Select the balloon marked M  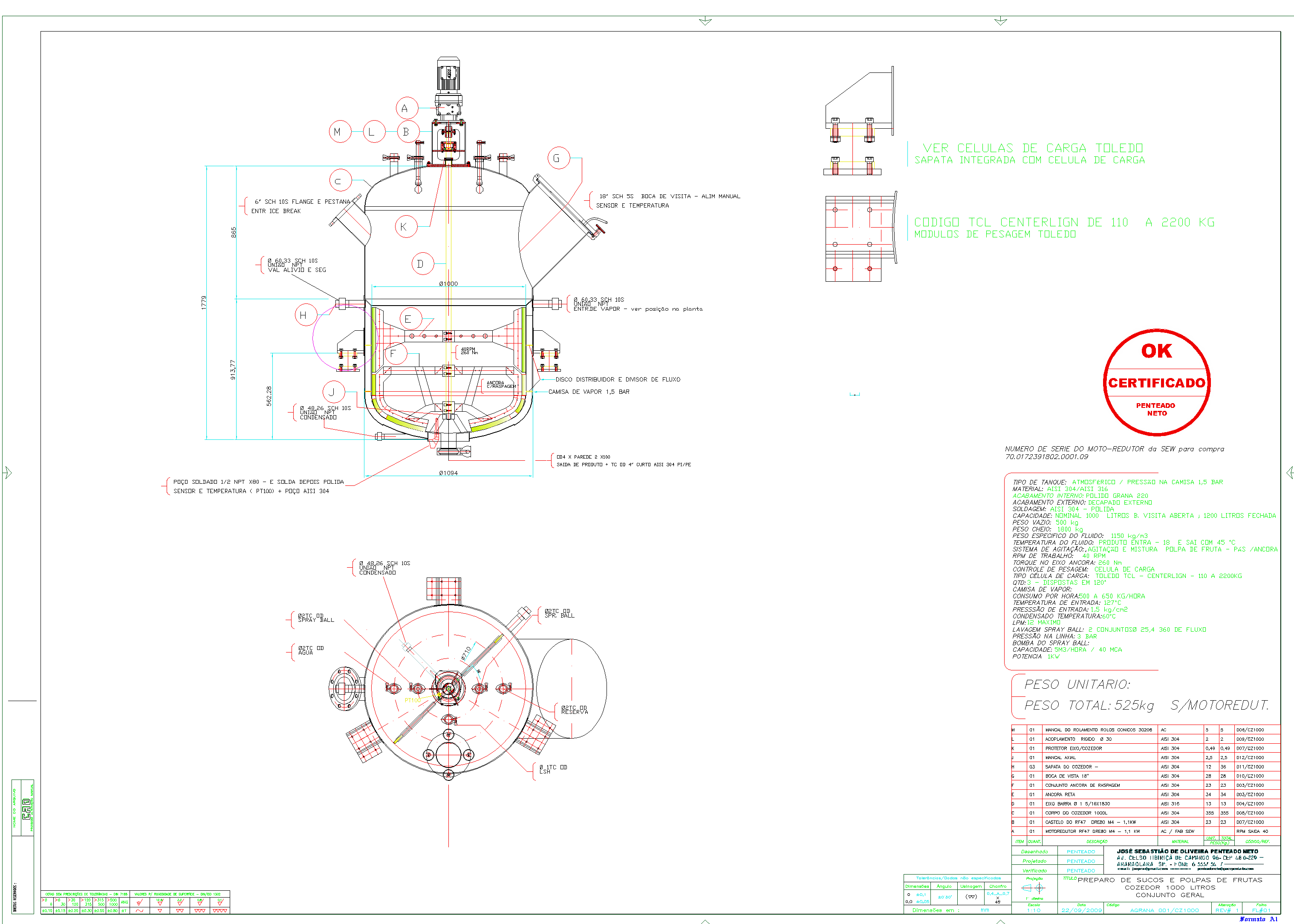[x=340, y=132]
